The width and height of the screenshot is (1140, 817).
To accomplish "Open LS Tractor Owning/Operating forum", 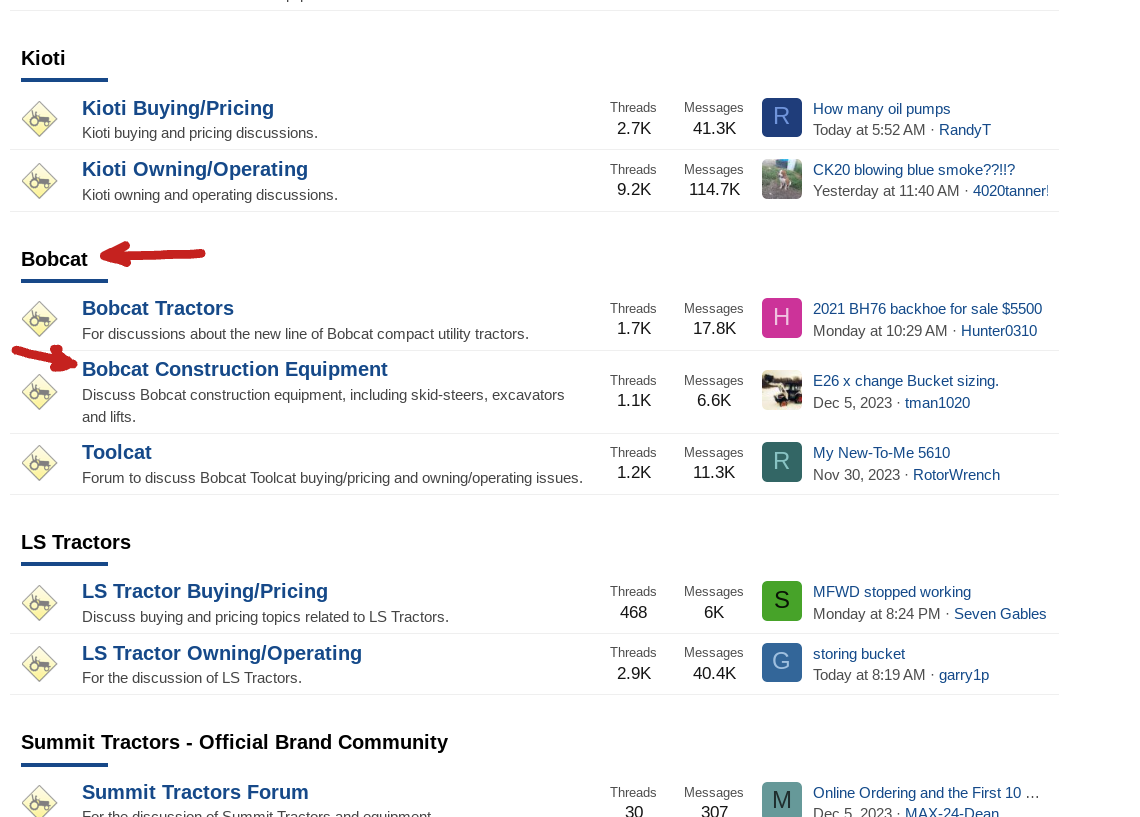I will click(x=222, y=653).
